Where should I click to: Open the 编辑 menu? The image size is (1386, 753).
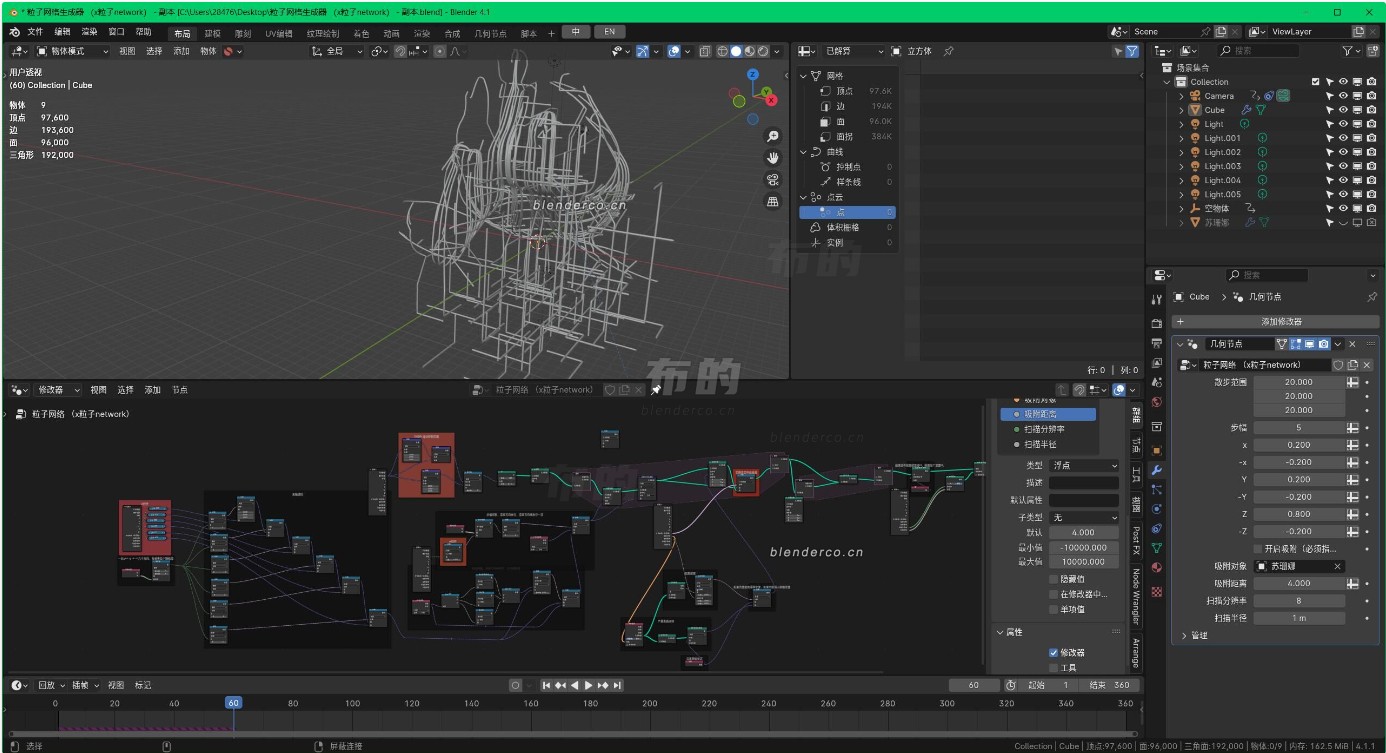62,32
